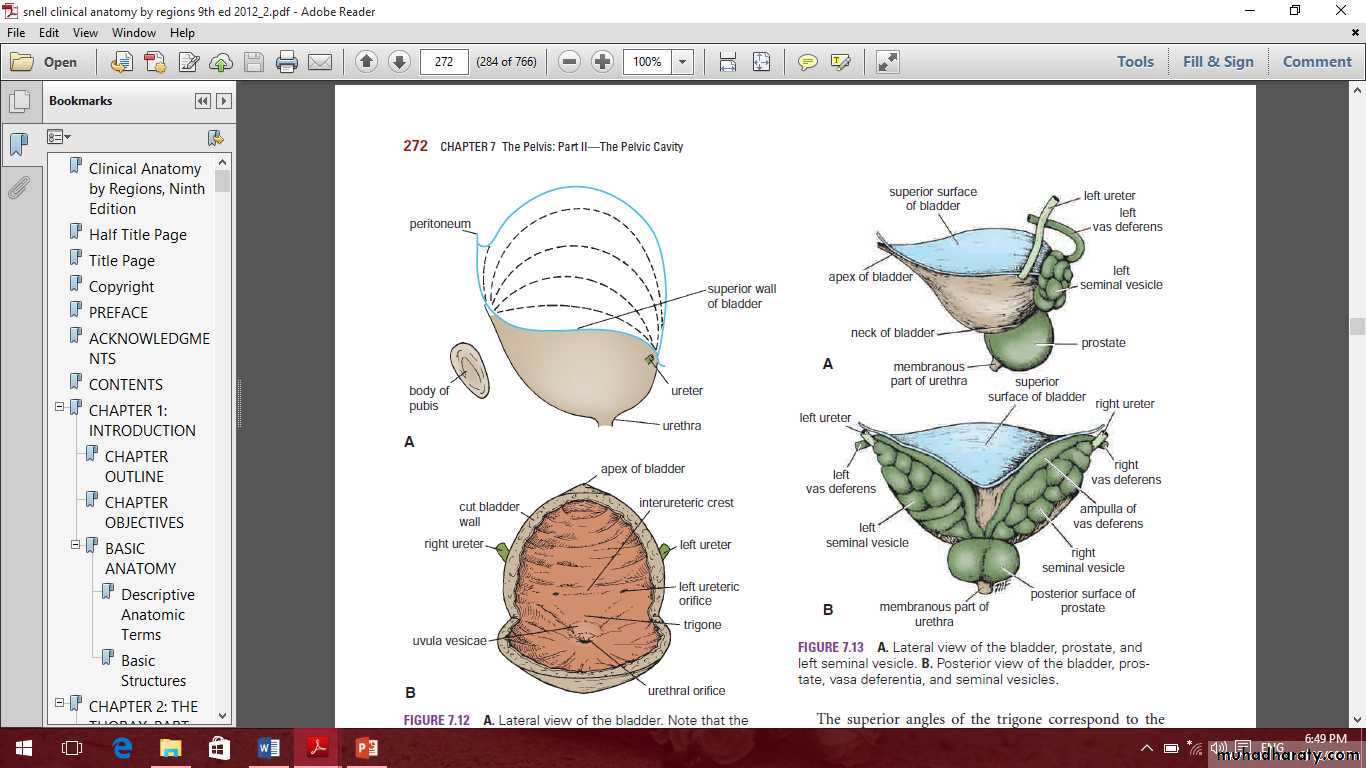Click the Print file icon
The image size is (1366, 768).
pyautogui.click(x=287, y=62)
